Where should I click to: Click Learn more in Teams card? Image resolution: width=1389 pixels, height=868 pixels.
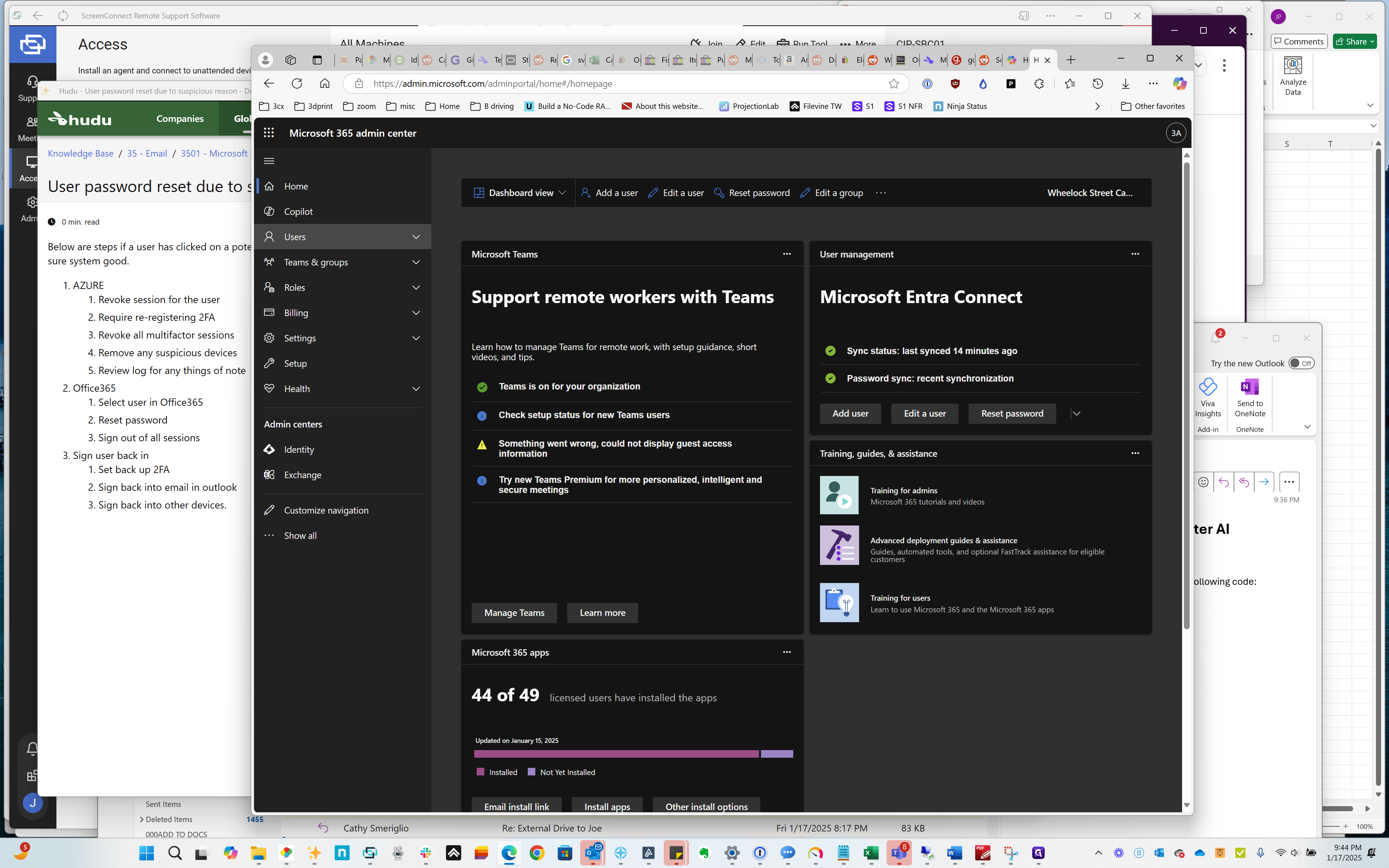(602, 613)
